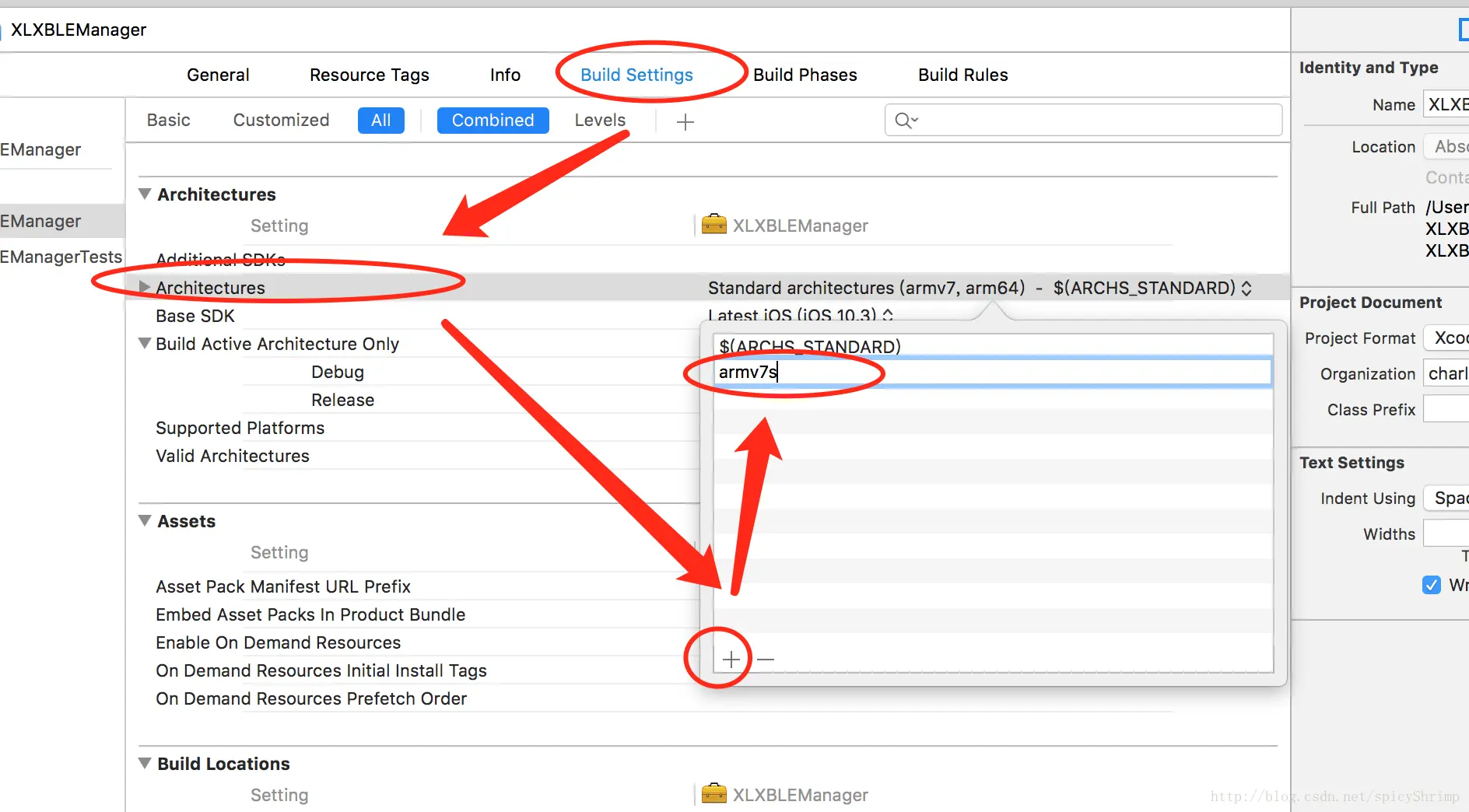This screenshot has width=1469, height=812.
Task: Open the Build Rules tab
Action: coord(963,75)
